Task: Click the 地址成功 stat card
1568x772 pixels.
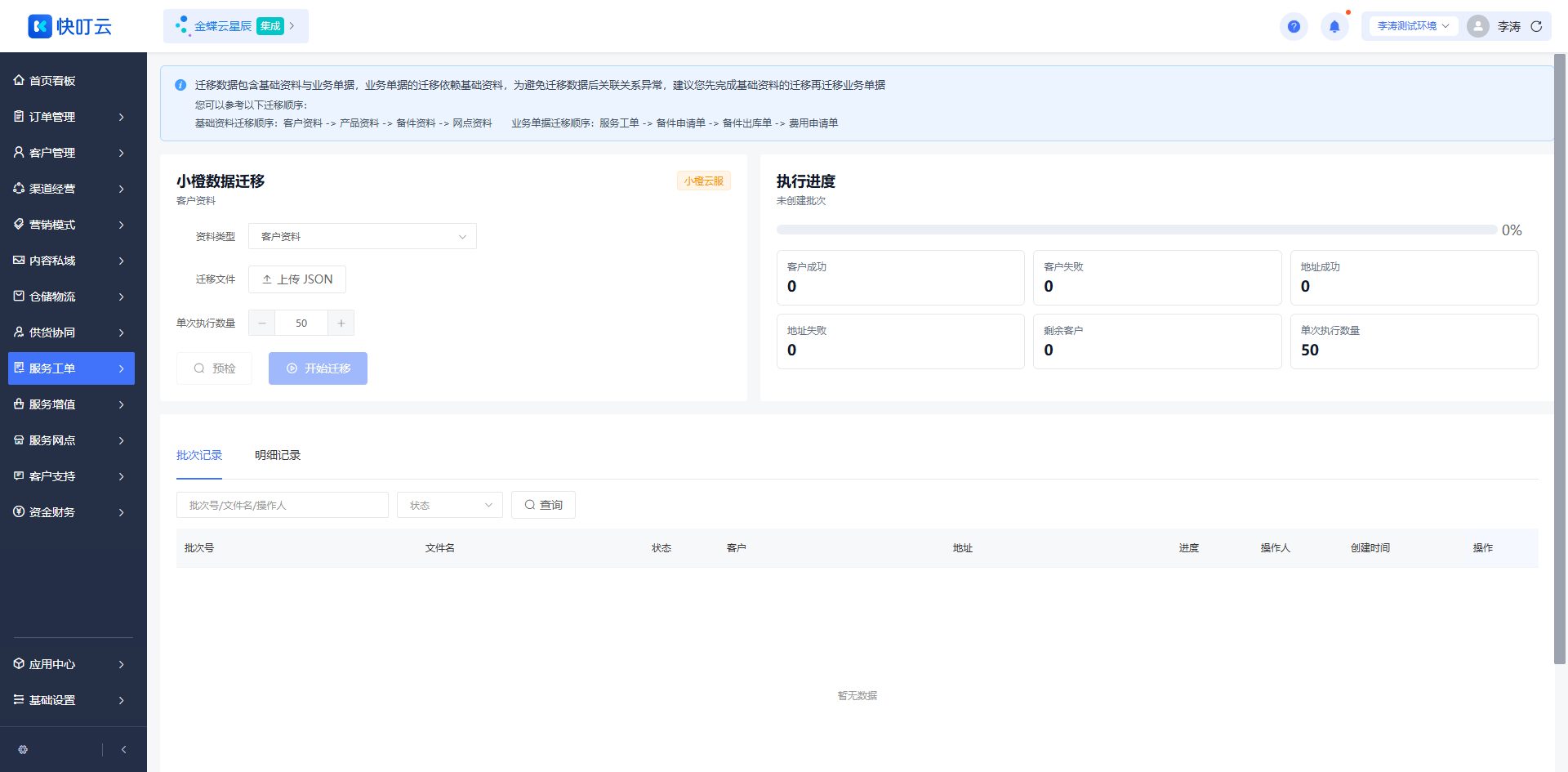Action: point(1414,278)
